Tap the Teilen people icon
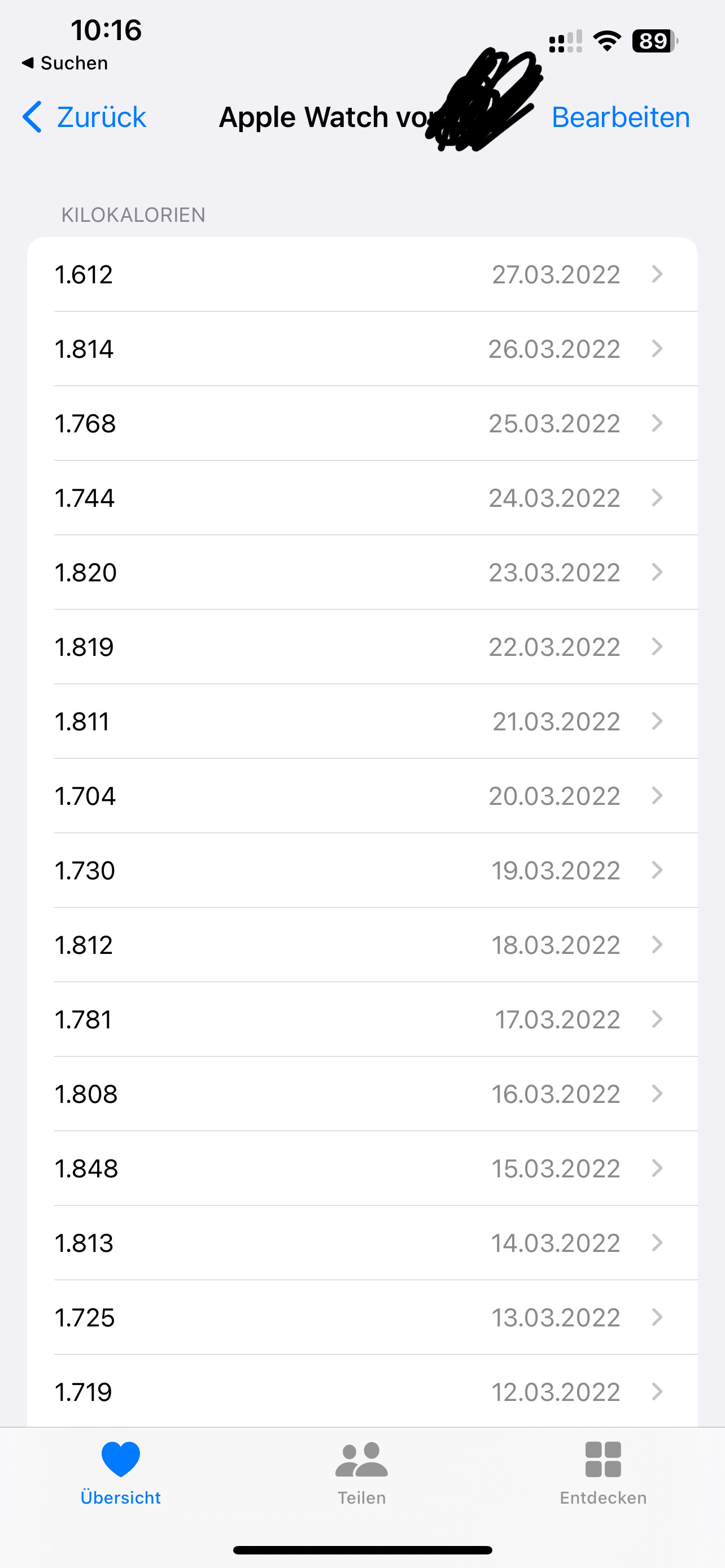The height and width of the screenshot is (1568, 725). pos(361,1459)
